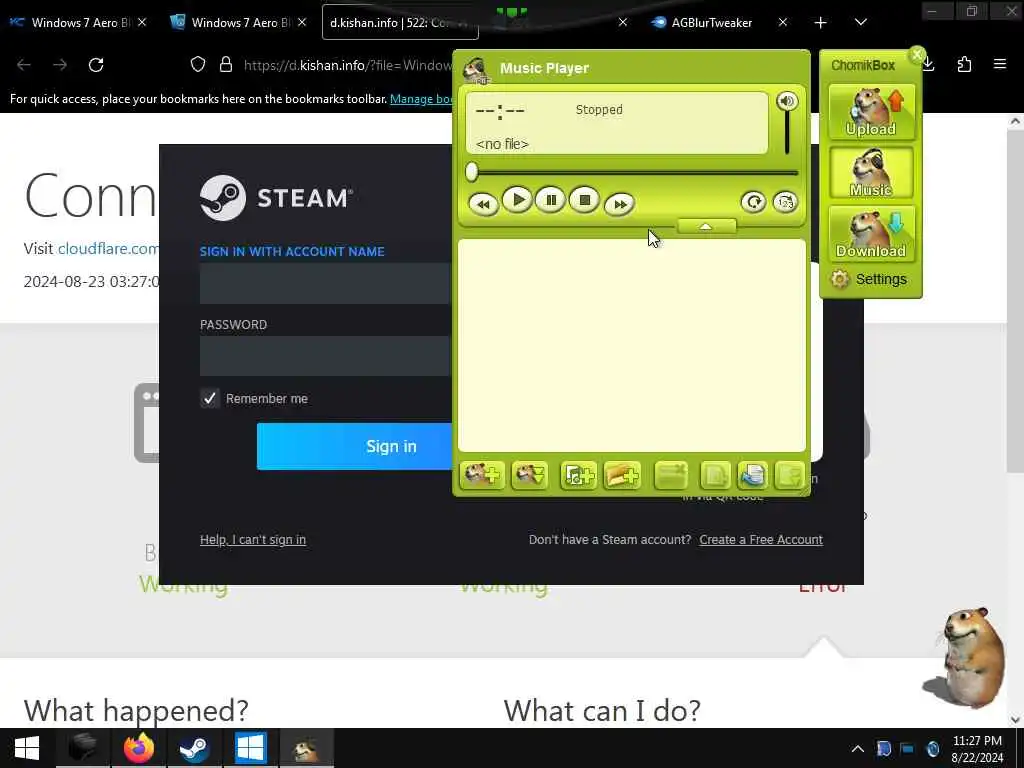The image size is (1024, 768).
Task: Click the Firefox URL address bar
Action: click(346, 65)
